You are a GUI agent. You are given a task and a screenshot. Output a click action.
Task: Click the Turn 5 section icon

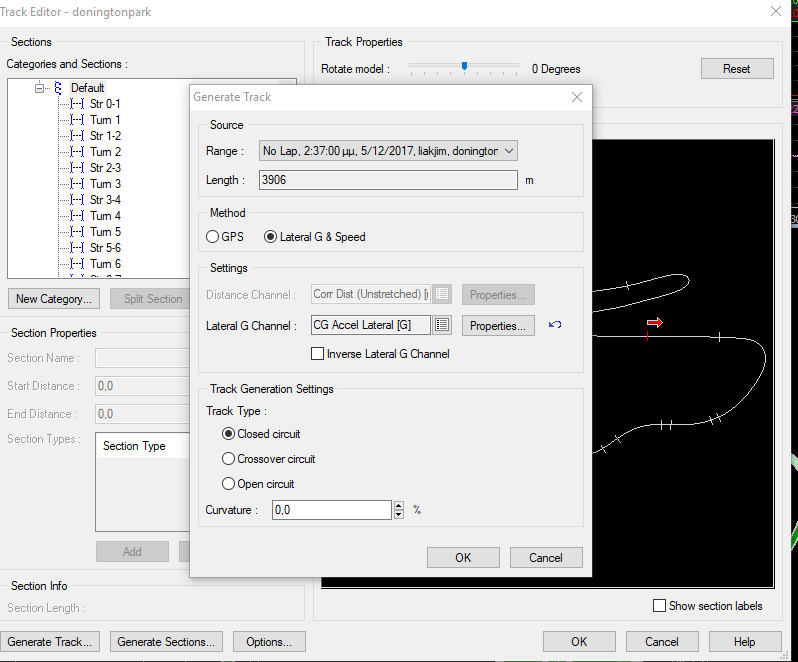pos(77,232)
